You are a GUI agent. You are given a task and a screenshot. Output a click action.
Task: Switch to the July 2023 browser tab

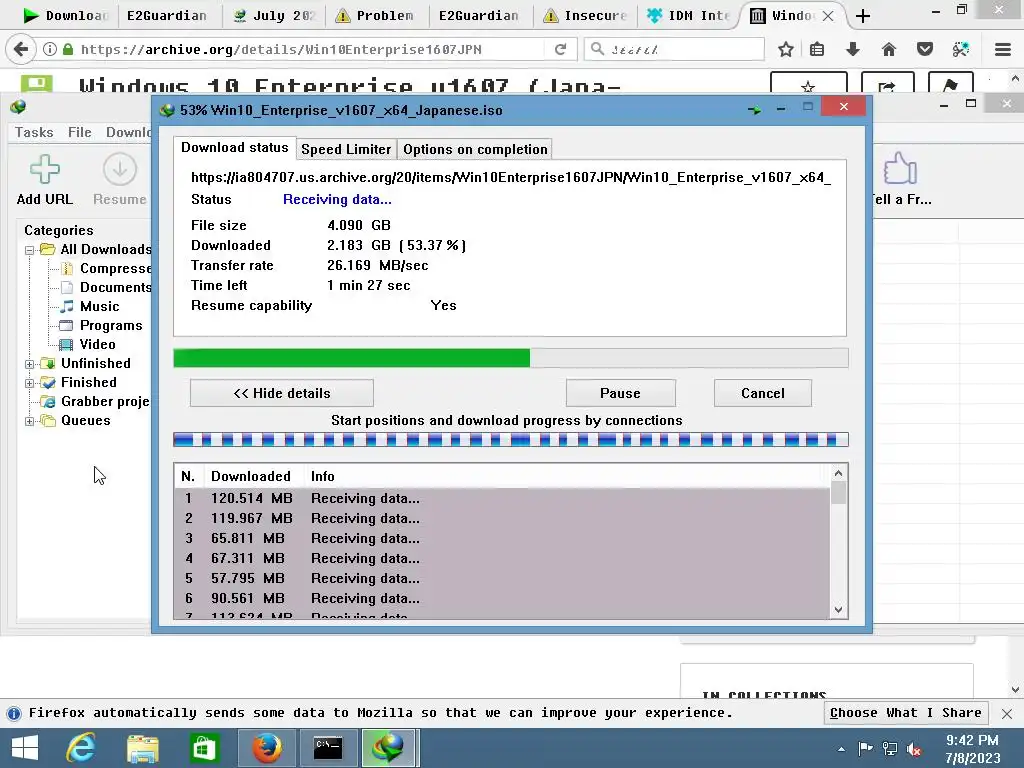[275, 16]
